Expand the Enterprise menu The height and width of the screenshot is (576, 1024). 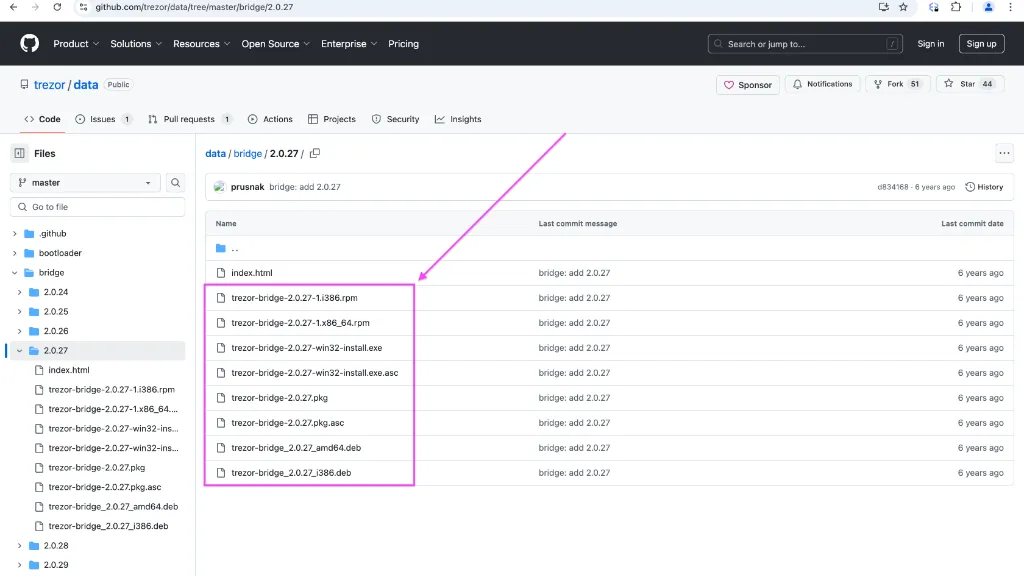349,44
